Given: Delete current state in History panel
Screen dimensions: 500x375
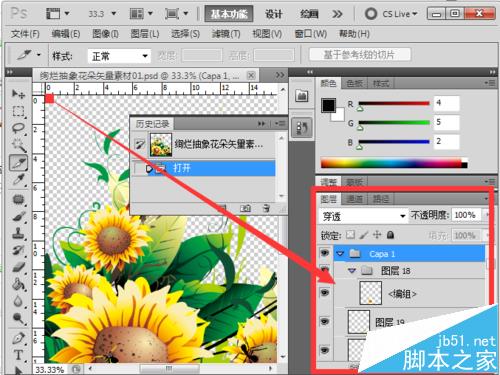Looking at the screenshot, I should 266,209.
